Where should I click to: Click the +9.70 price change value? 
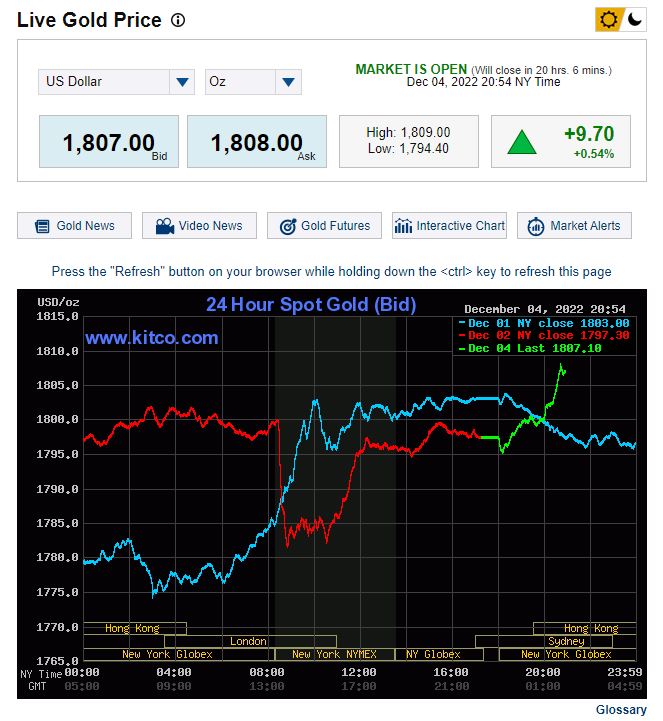click(589, 134)
